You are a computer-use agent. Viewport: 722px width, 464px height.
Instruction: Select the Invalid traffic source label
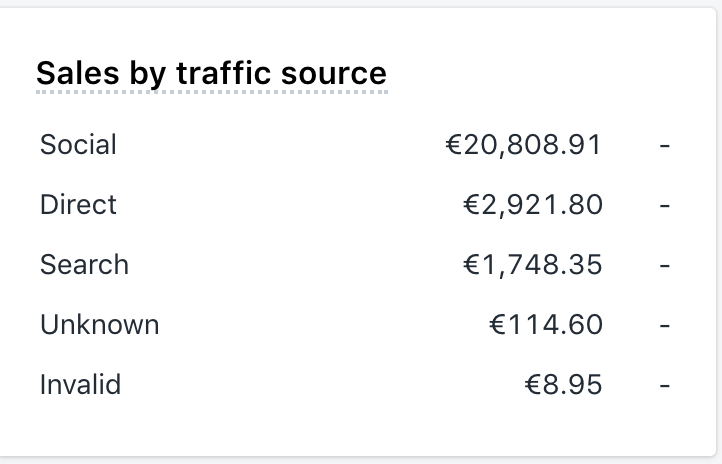pyautogui.click(x=80, y=384)
